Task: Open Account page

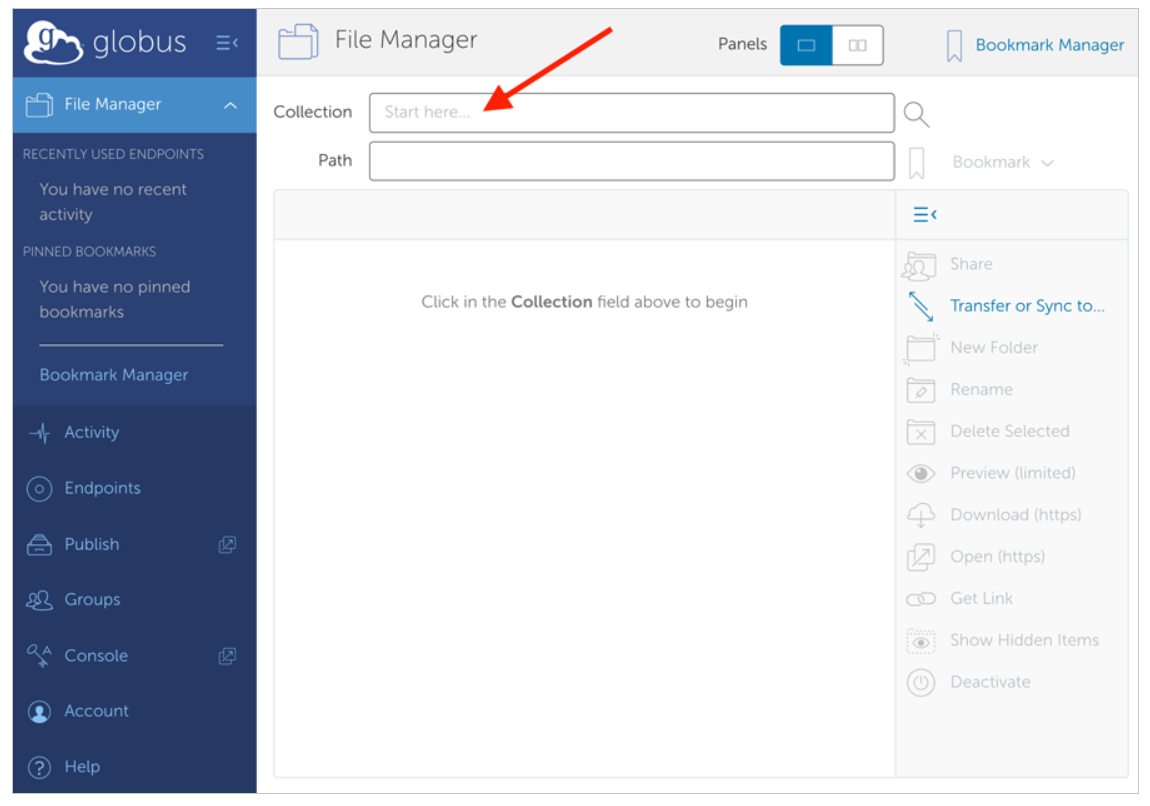Action: tap(96, 711)
